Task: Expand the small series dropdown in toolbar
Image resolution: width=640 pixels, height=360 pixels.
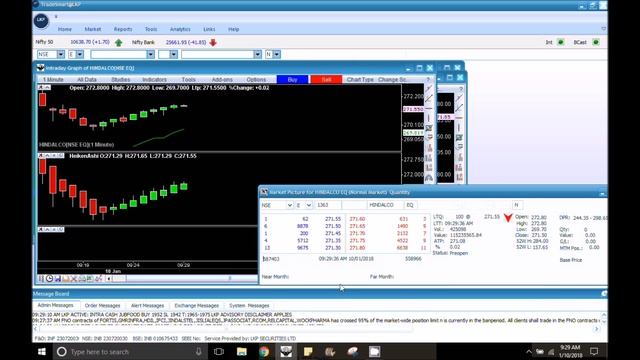Action: click(174, 54)
